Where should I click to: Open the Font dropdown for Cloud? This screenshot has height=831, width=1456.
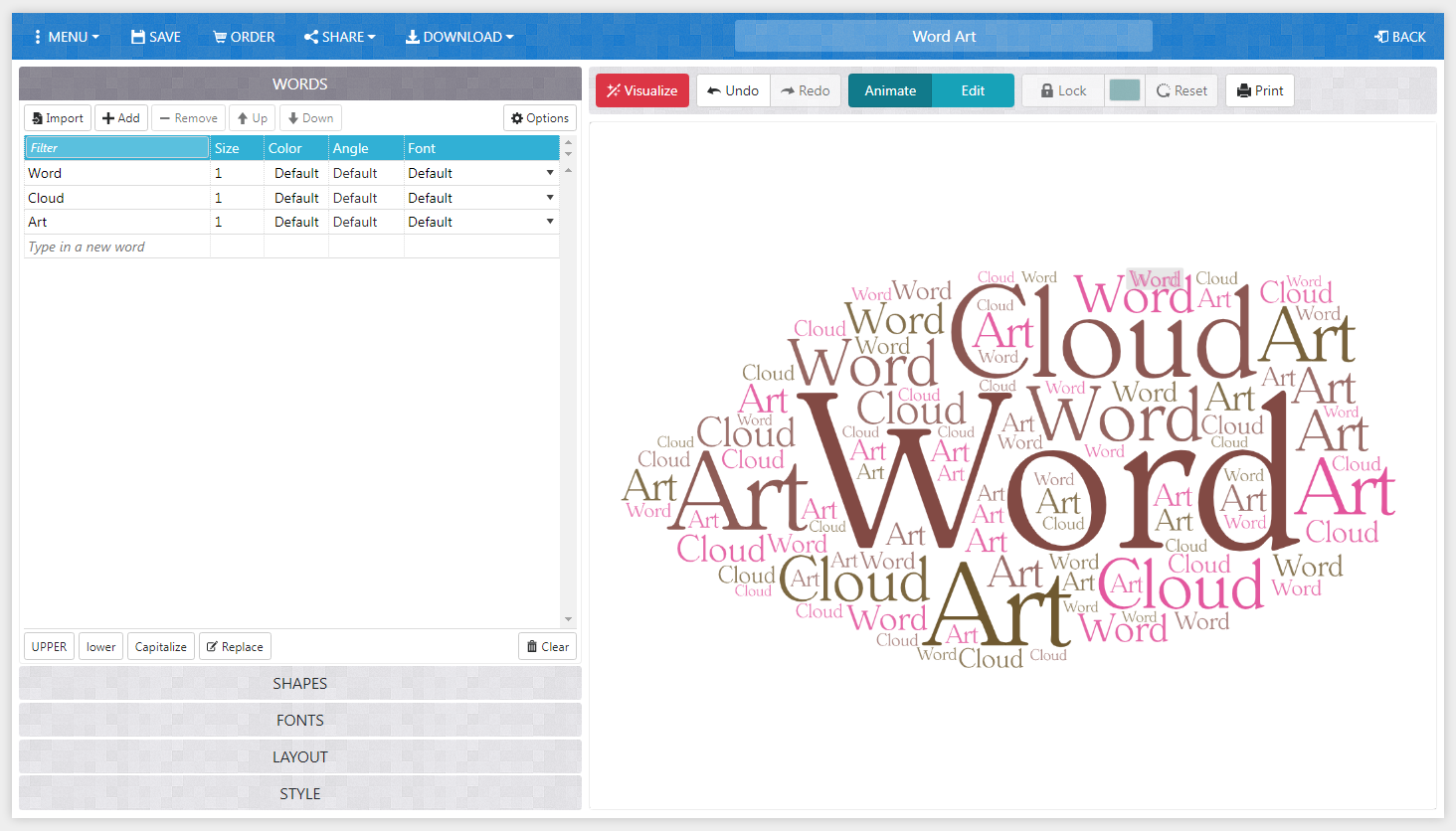pos(549,197)
